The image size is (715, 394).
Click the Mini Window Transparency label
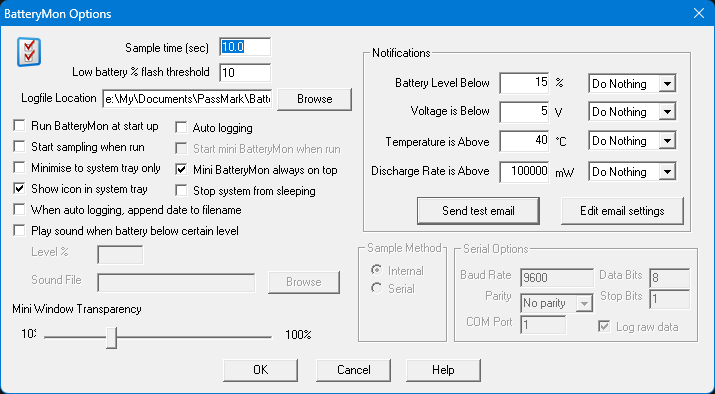[77, 309]
